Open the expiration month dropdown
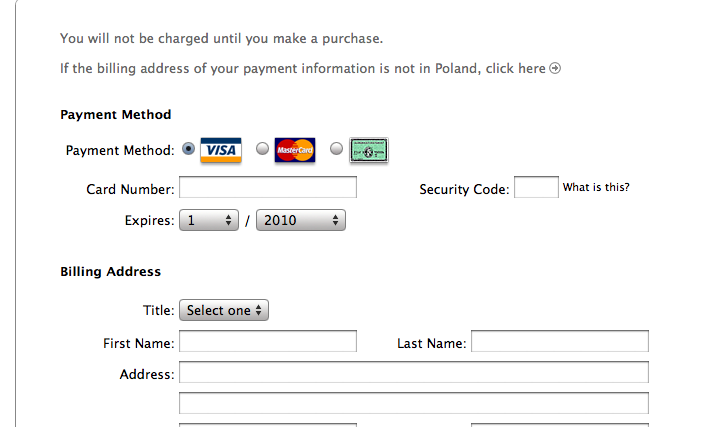 pos(209,220)
